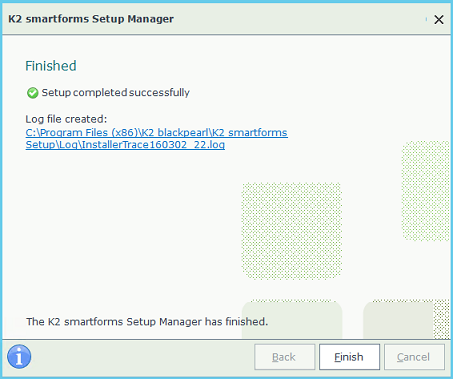Click the disabled Back button
The image size is (453, 379).
(x=284, y=357)
